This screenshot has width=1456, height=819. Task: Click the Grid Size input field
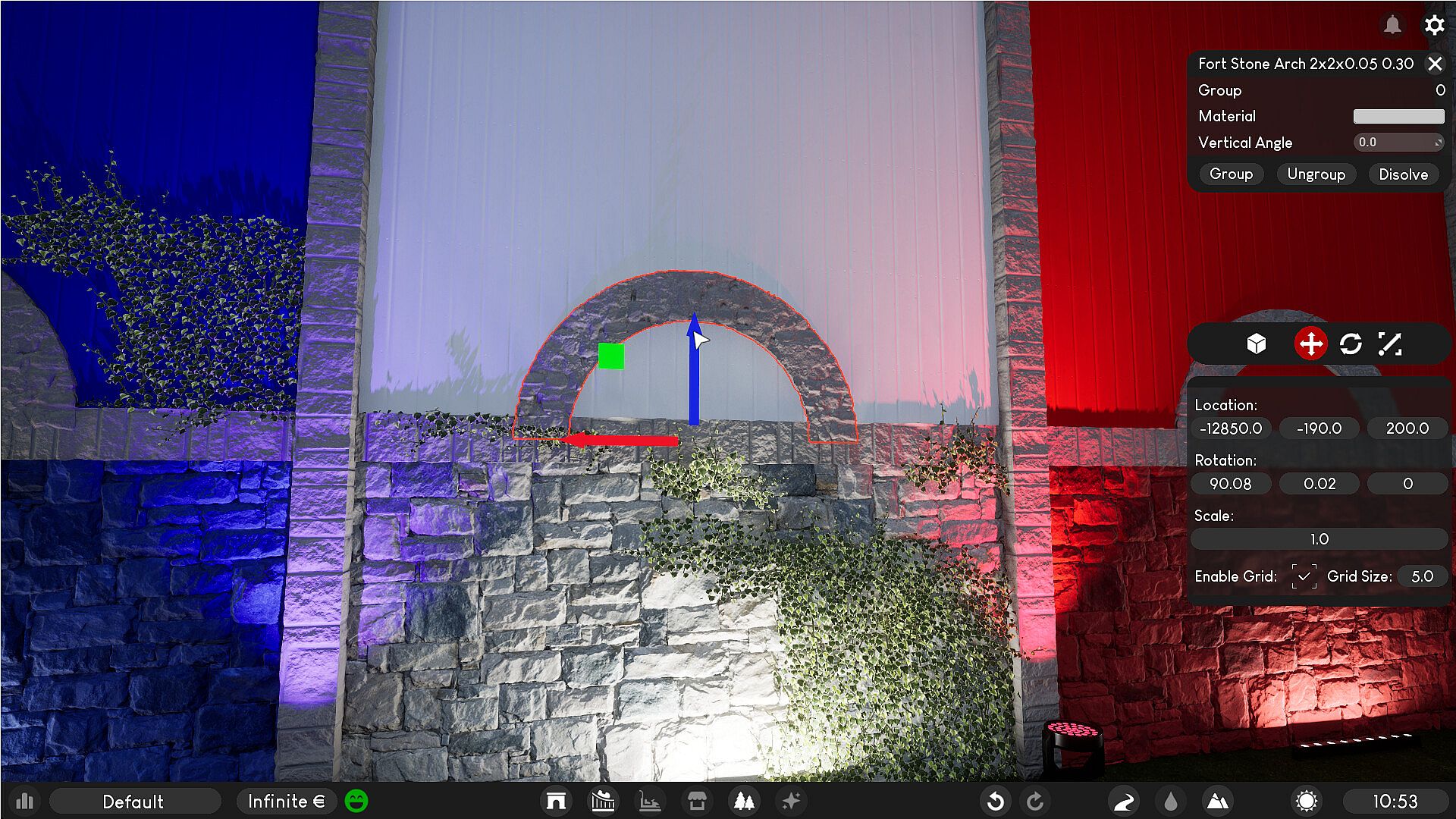click(x=1422, y=576)
